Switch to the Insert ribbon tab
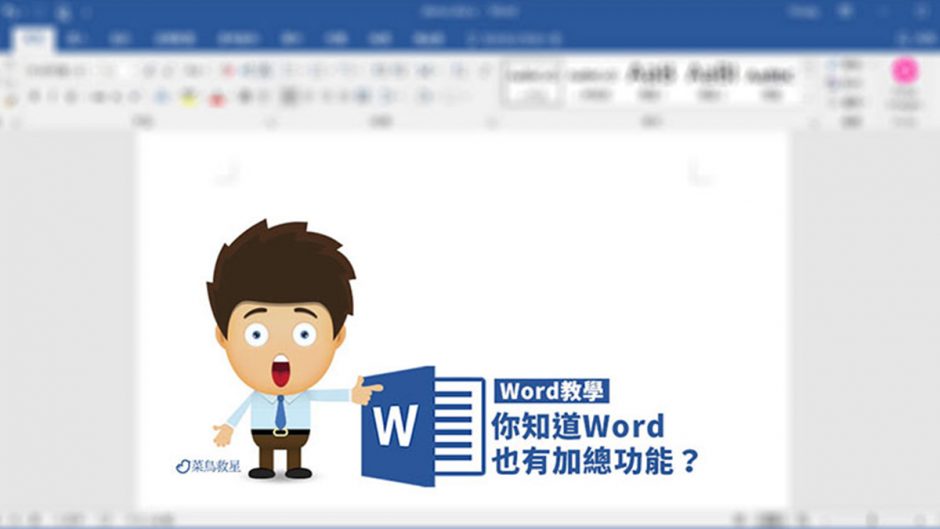The image size is (940, 529). coord(78,39)
